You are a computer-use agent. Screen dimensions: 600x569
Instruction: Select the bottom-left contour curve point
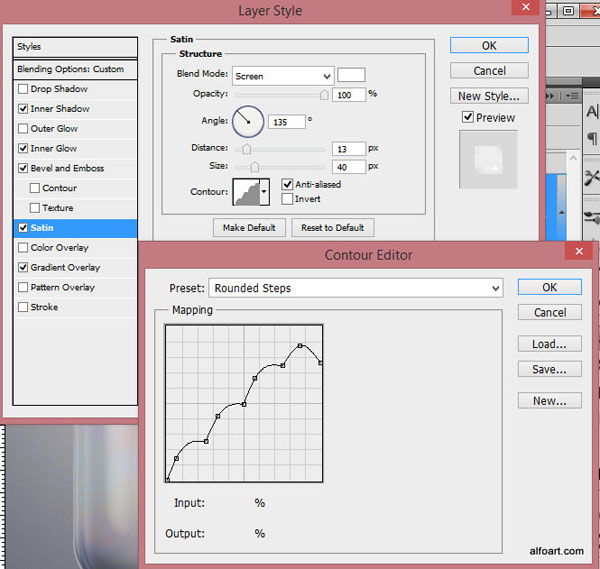pyautogui.click(x=168, y=479)
